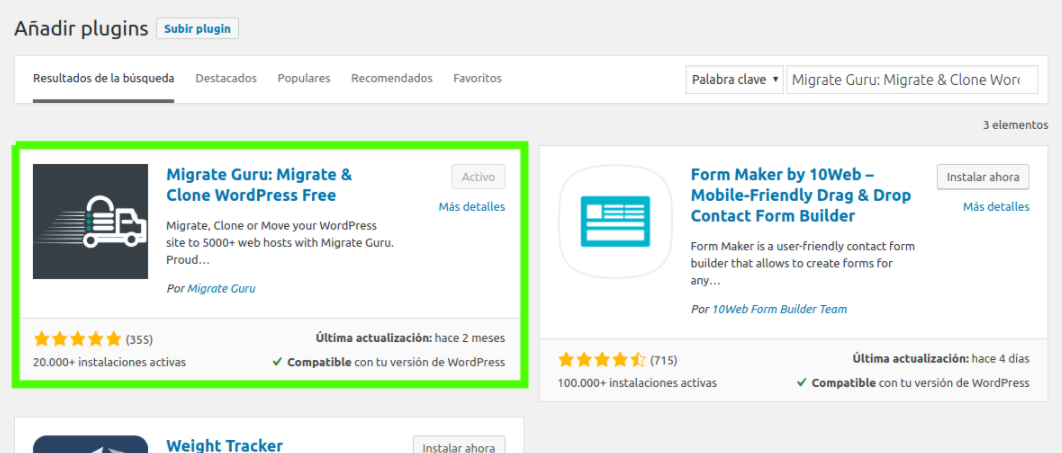The image size is (1062, 453).
Task: Click the 100.000+ instalaciones activas text
Action: 637,383
